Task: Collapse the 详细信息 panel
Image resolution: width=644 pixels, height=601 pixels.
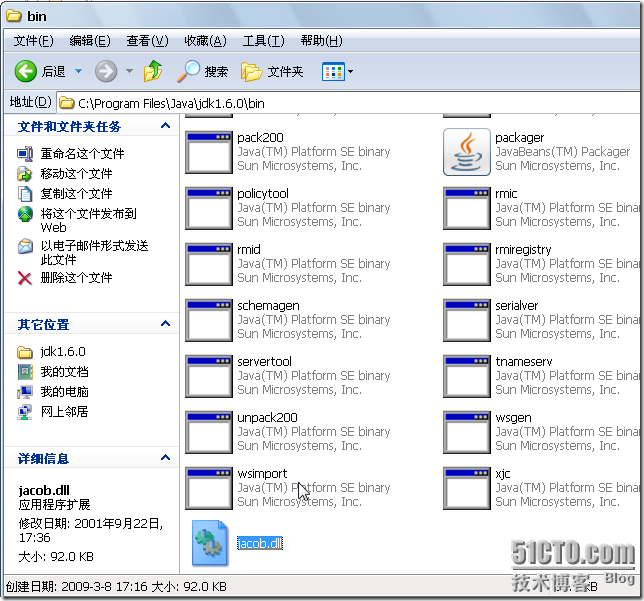Action: (166, 458)
